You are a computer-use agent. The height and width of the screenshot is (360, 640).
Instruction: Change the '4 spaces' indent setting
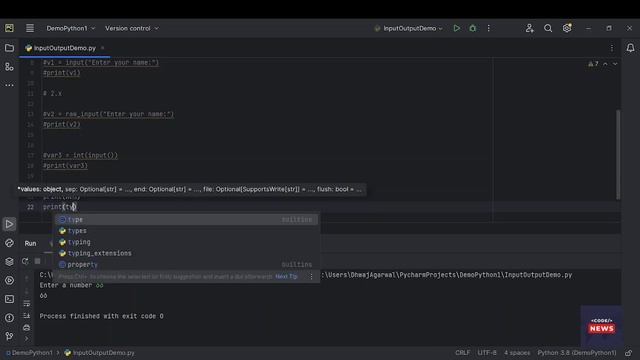click(x=517, y=353)
